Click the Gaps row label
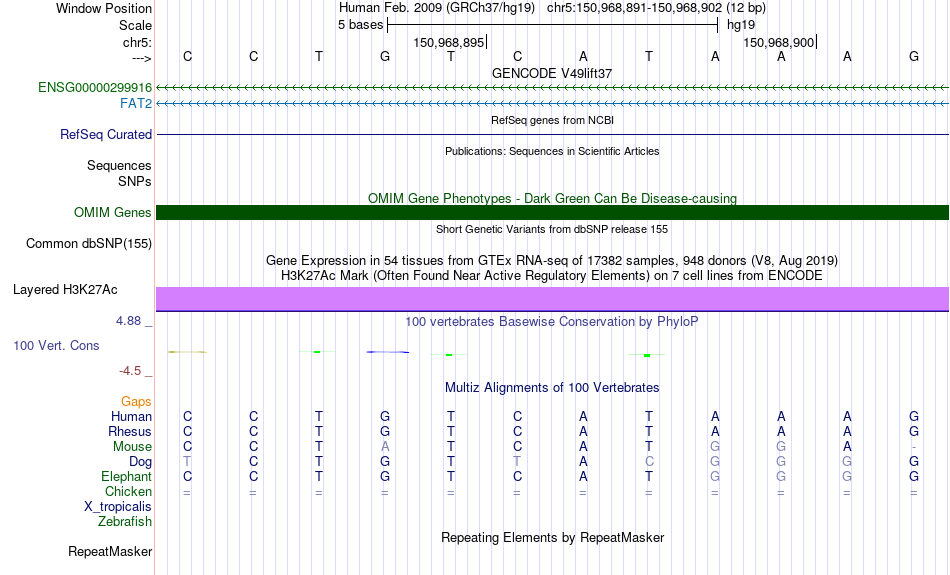Viewport: 950px width, 575px height. point(136,401)
